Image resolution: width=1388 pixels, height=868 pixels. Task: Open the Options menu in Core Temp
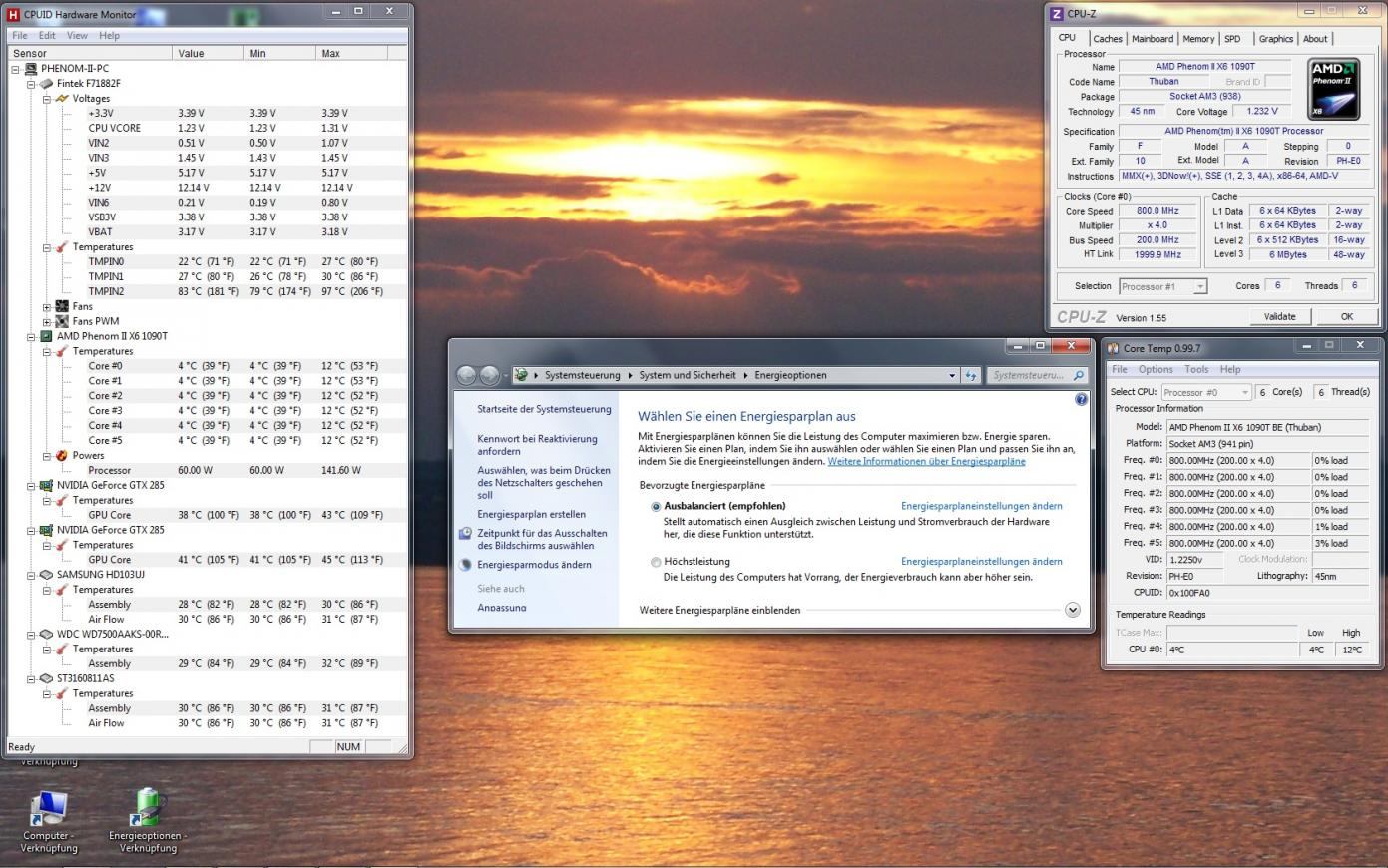click(1156, 369)
